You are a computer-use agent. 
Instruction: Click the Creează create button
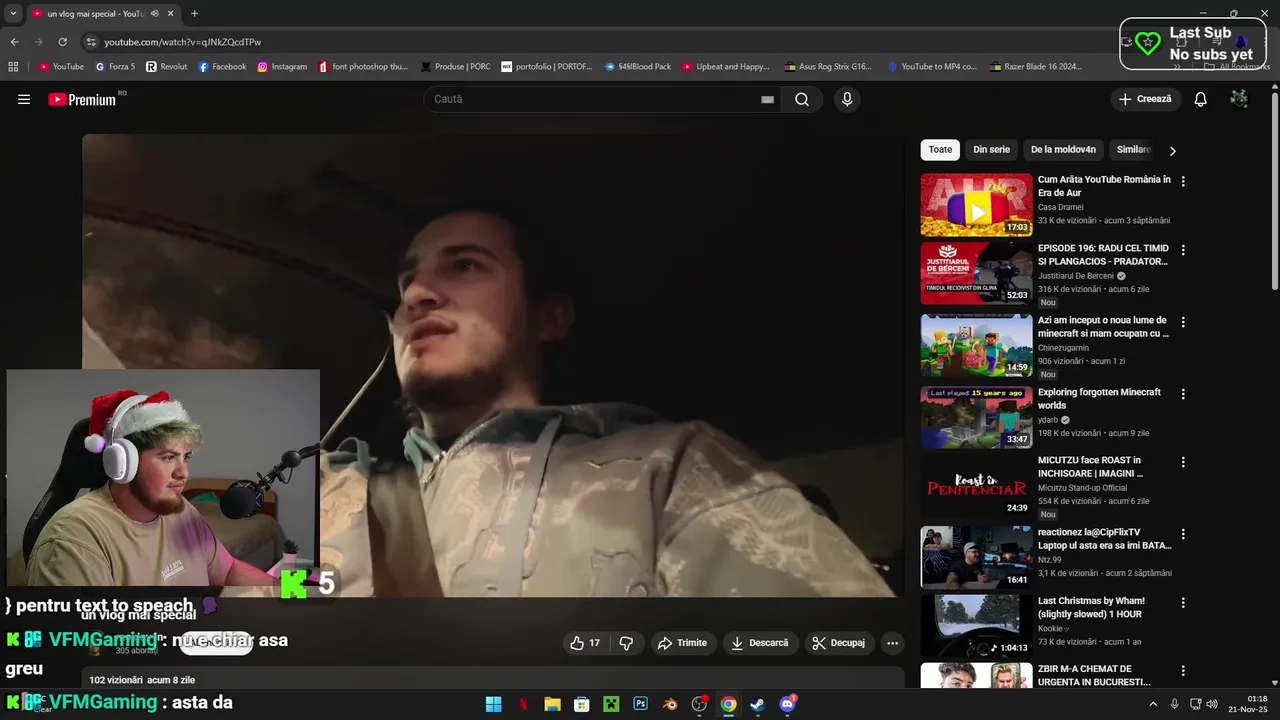1146,99
